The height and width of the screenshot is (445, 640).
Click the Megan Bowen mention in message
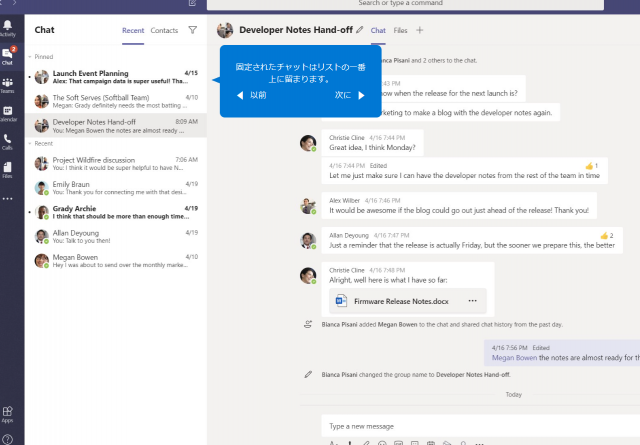(x=514, y=358)
